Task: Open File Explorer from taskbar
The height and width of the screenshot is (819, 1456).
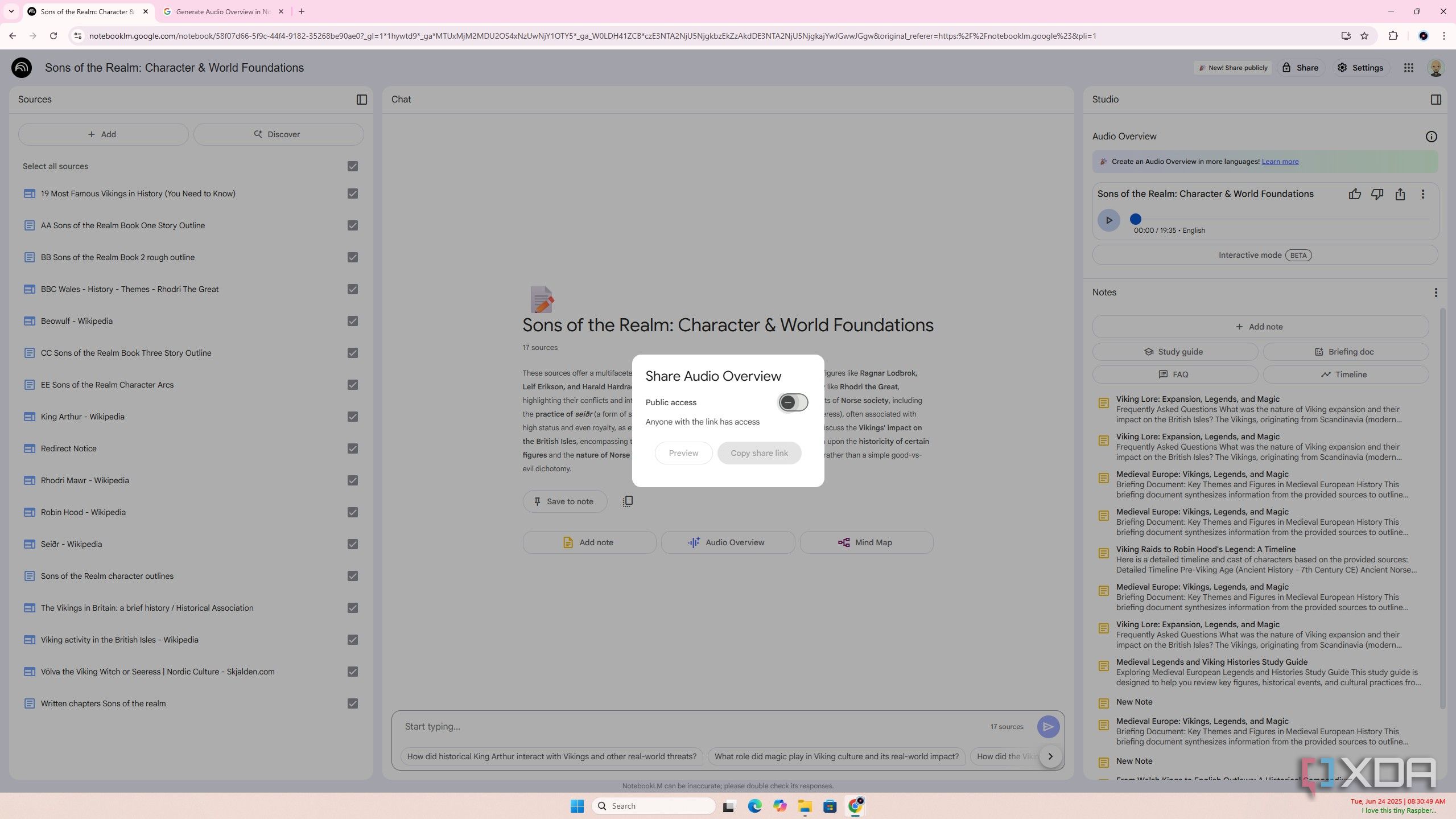Action: pos(804,806)
